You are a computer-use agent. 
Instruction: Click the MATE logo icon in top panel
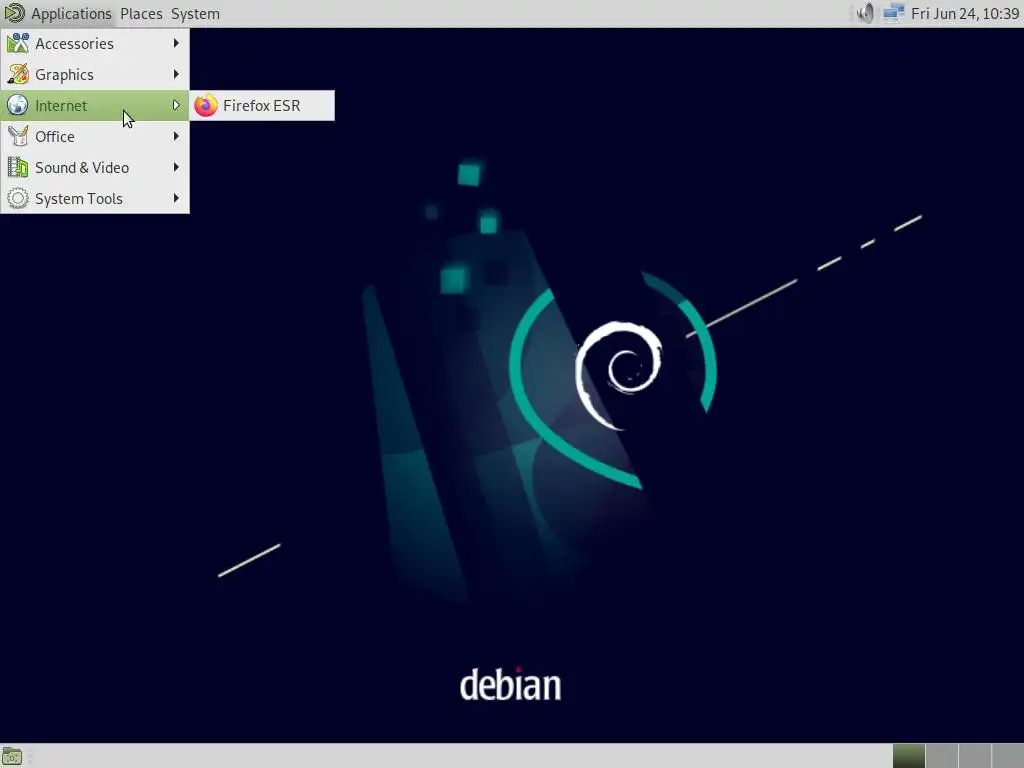click(x=14, y=13)
